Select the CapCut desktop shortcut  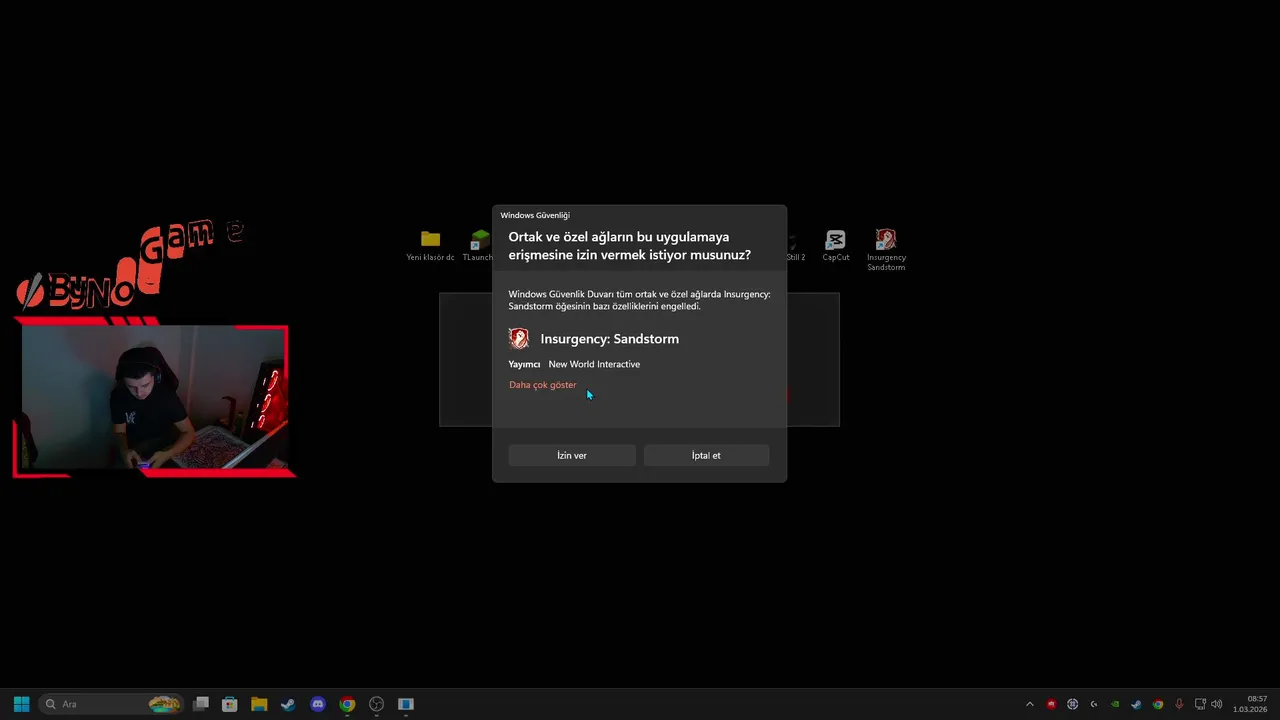coord(836,246)
